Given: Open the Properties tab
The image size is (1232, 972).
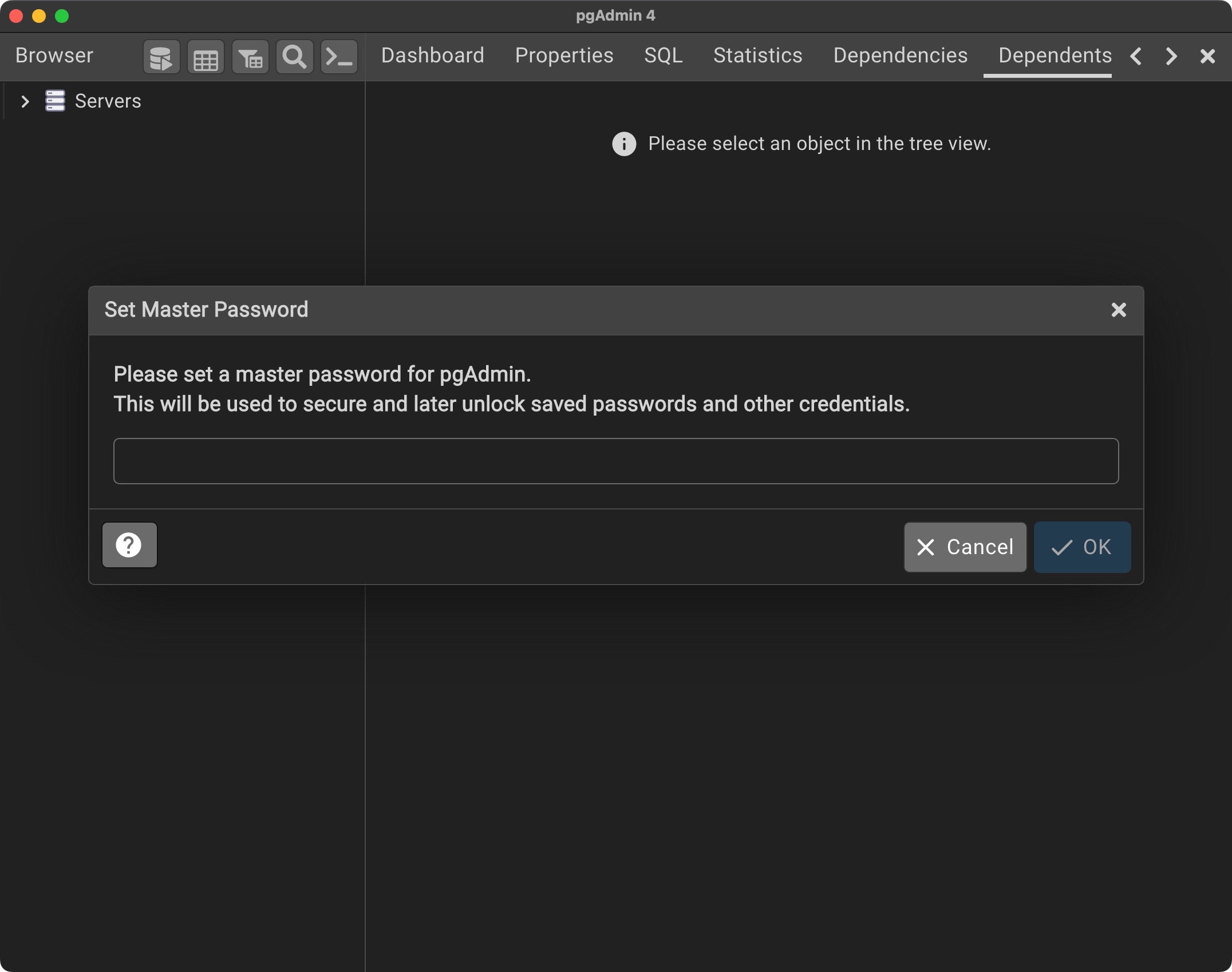Looking at the screenshot, I should coord(564,56).
